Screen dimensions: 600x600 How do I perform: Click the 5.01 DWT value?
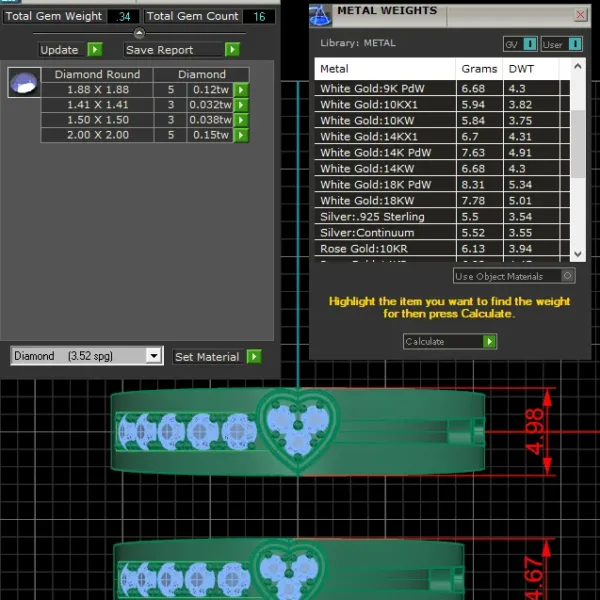(520, 201)
